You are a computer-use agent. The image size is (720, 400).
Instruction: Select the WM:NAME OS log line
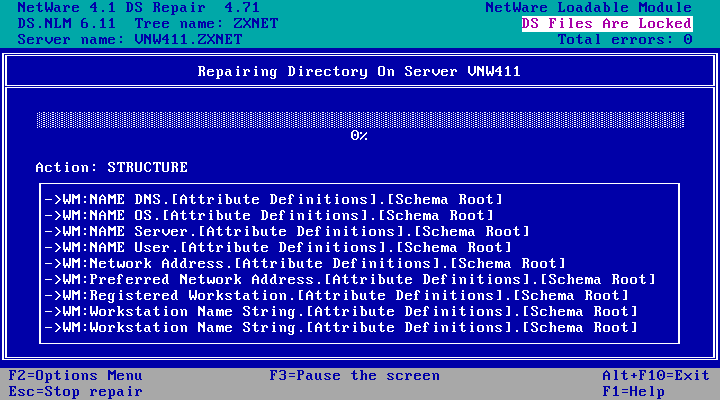click(x=269, y=215)
